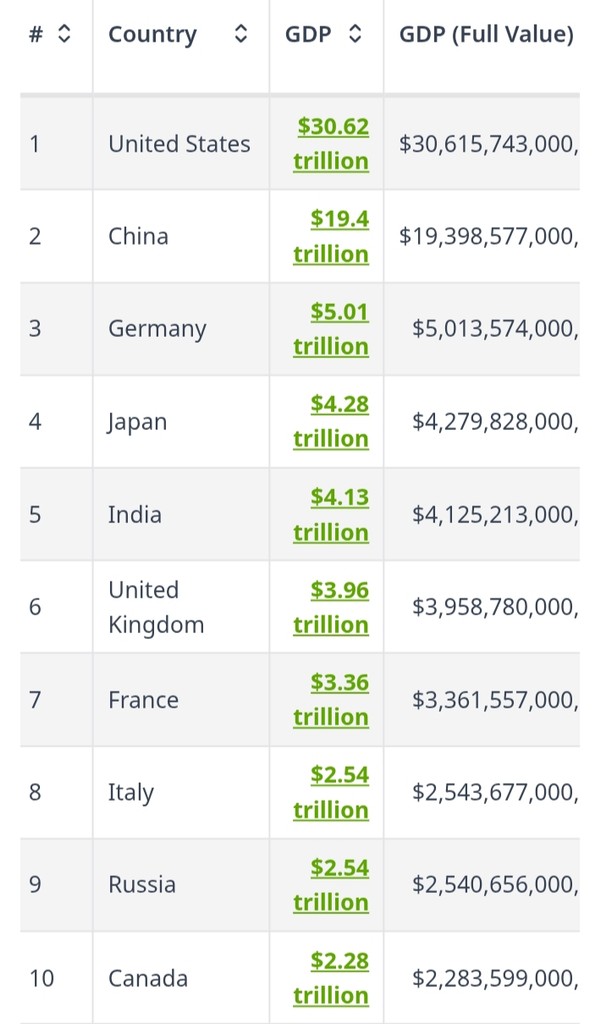Sort table by GDP column arrows

click(x=355, y=34)
